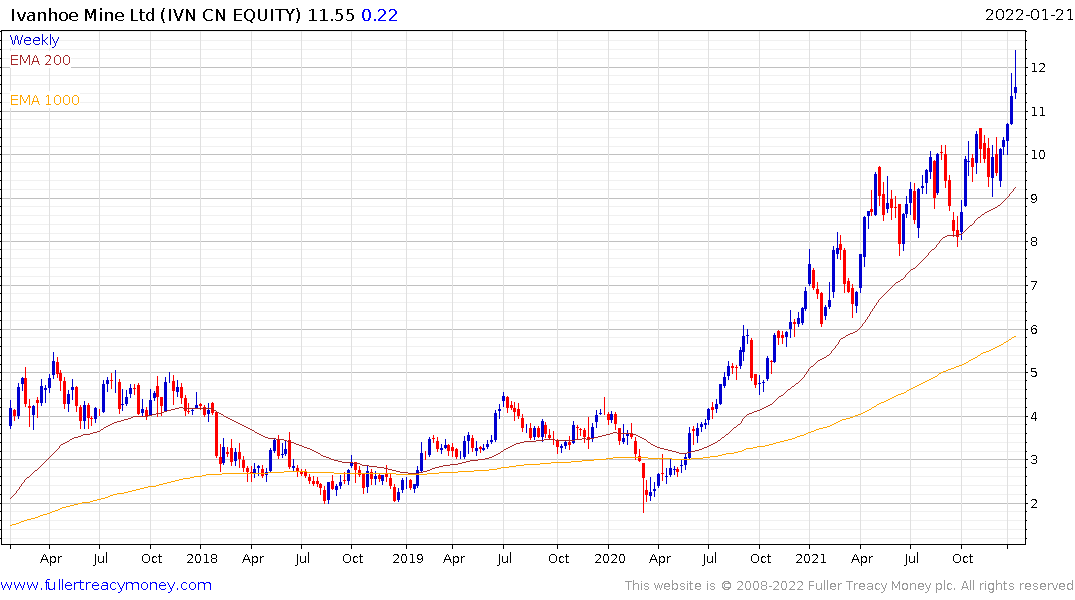Screen dimensions: 1075x600
Task: Open the www.fullertreacymoney.com link
Action: [106, 585]
